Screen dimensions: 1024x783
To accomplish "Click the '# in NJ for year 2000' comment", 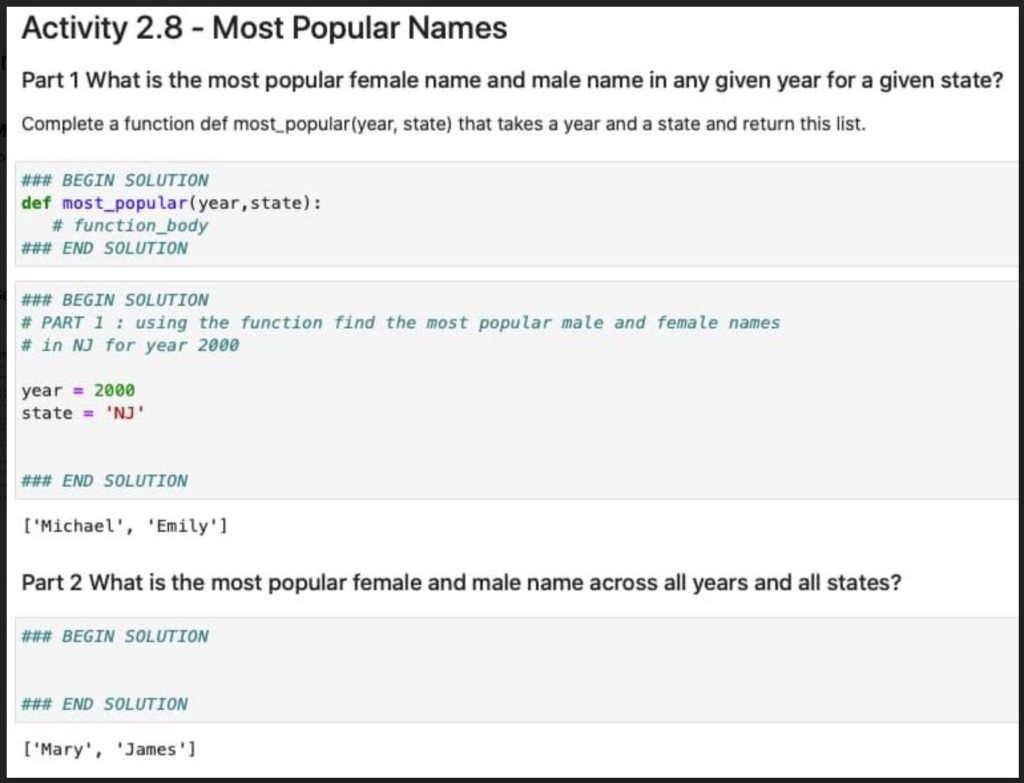I will 131,345.
